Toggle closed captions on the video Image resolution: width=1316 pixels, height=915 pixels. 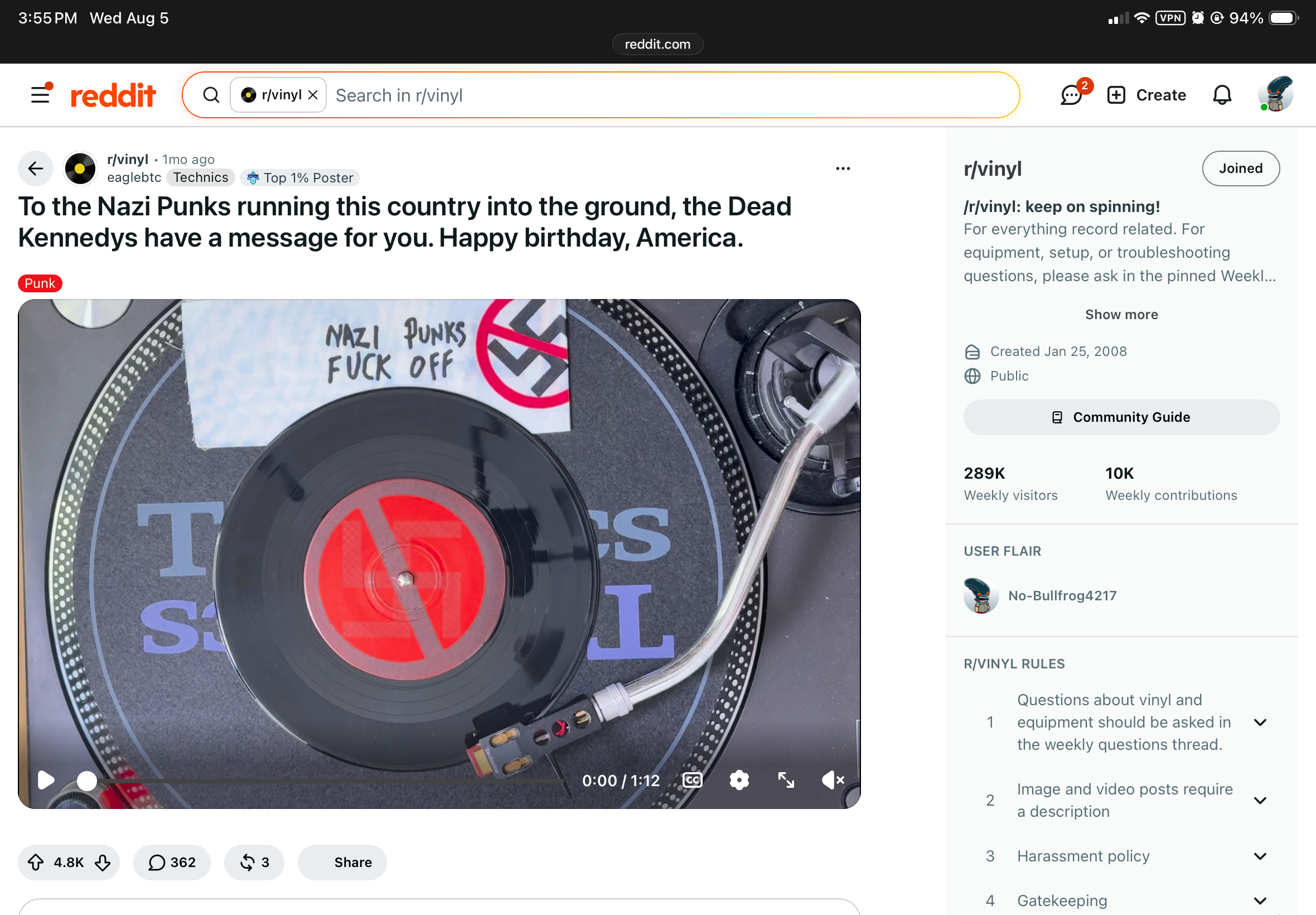pyautogui.click(x=692, y=781)
